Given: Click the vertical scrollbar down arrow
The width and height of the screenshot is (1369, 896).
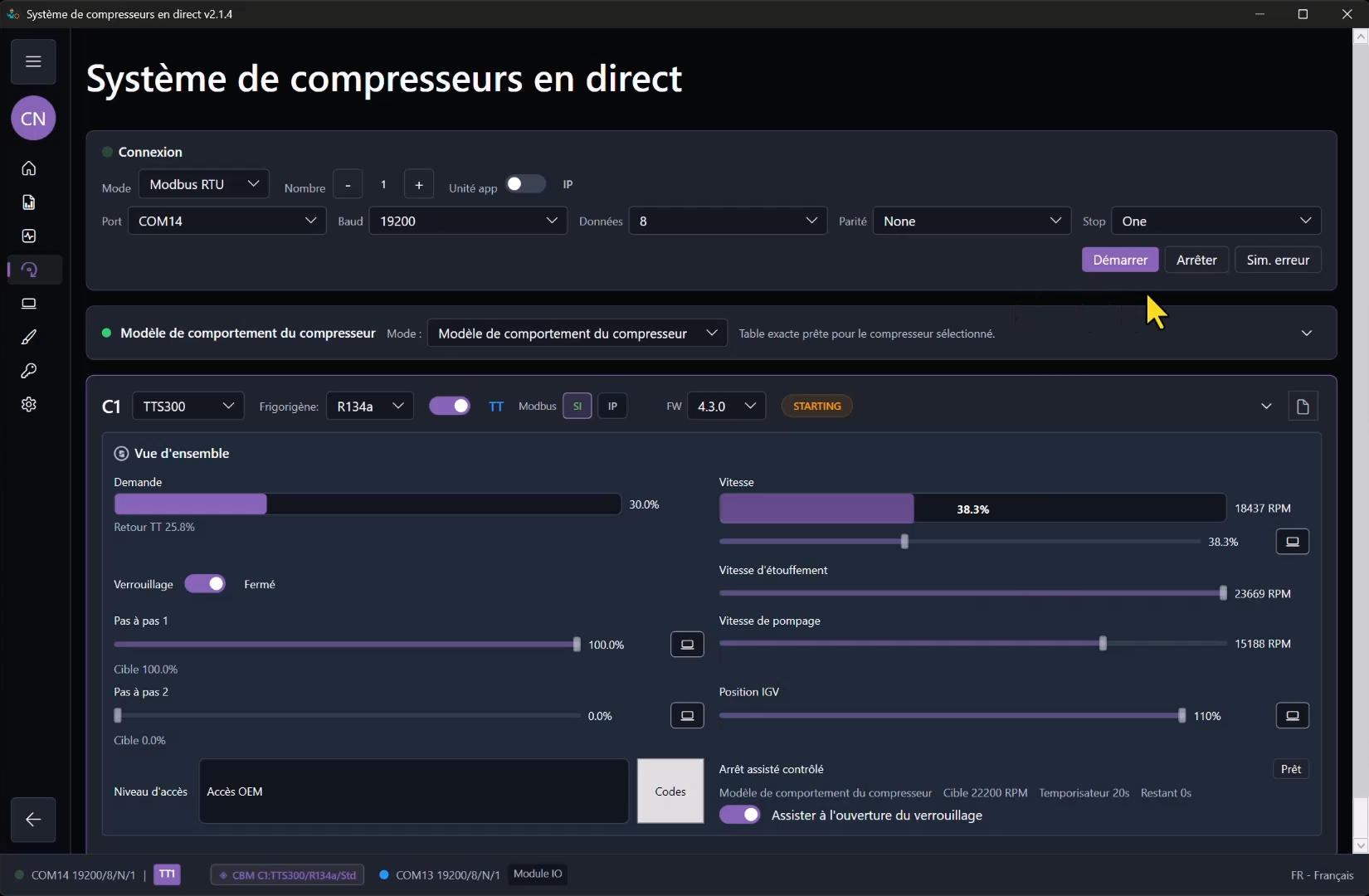Looking at the screenshot, I should pos(1360,845).
